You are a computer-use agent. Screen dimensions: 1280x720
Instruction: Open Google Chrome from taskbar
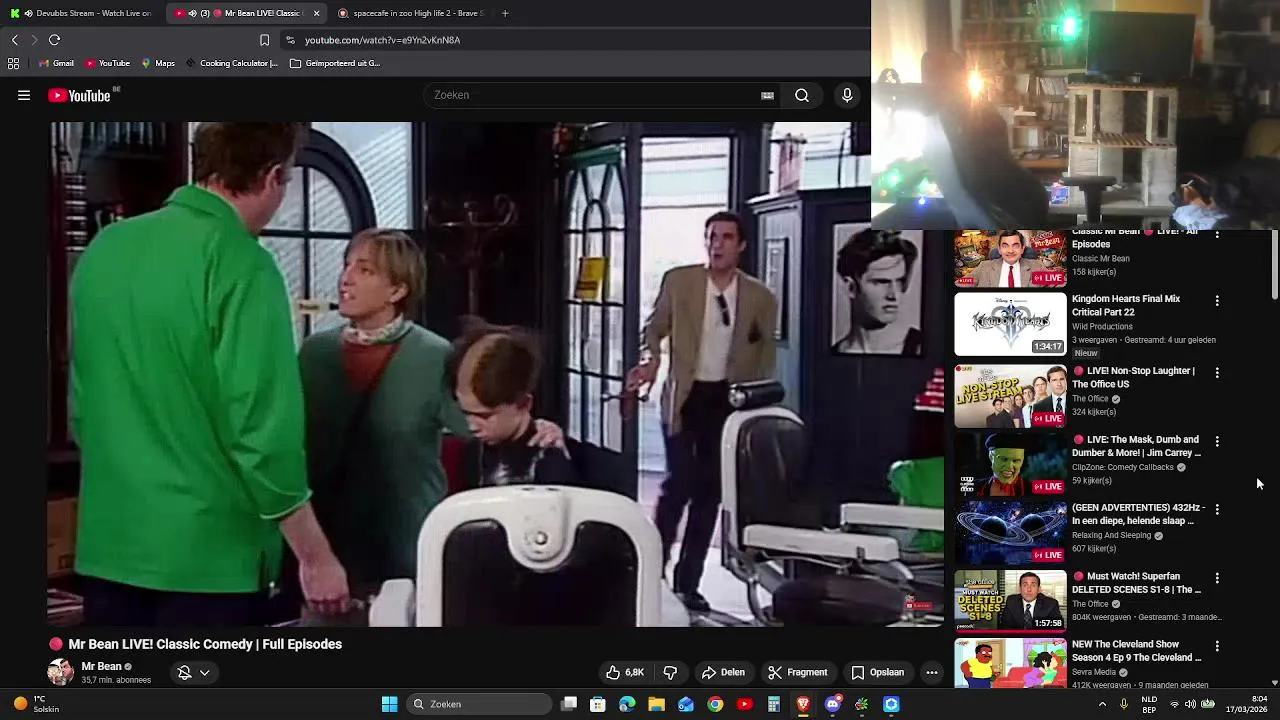(715, 704)
